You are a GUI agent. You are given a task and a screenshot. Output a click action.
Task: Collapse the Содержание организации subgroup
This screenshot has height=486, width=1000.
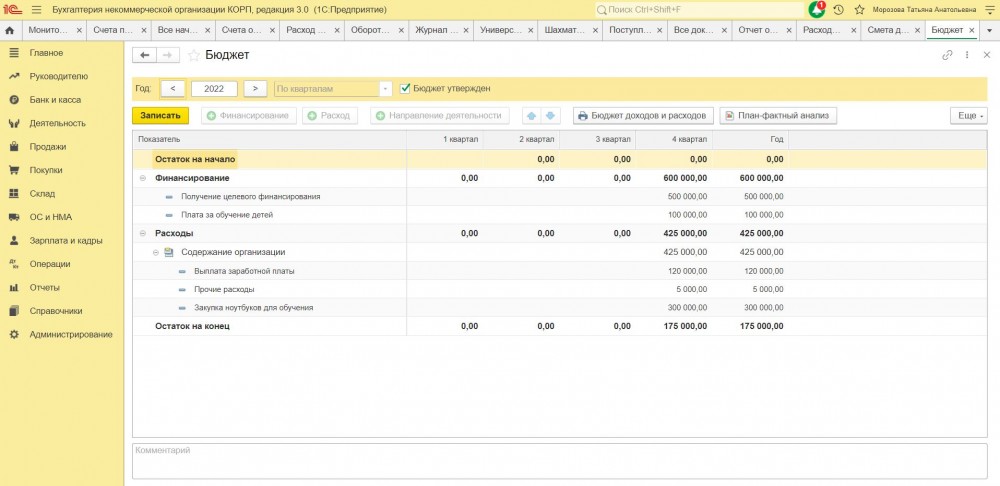pos(155,252)
